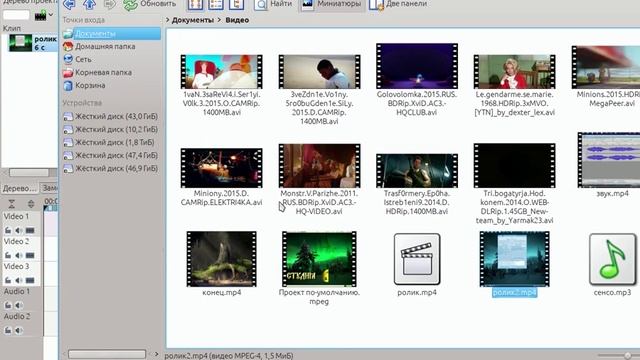Viewport: 640px width, 360px height.
Task: Open the add clip dropdown arrow
Action: pyautogui.click(x=51, y=15)
